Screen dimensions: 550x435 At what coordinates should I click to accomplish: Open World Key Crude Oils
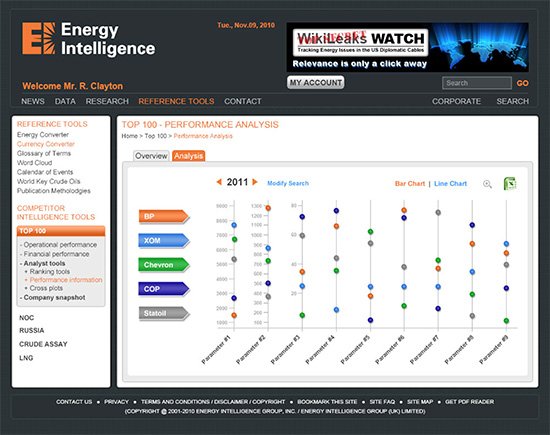pyautogui.click(x=48, y=181)
